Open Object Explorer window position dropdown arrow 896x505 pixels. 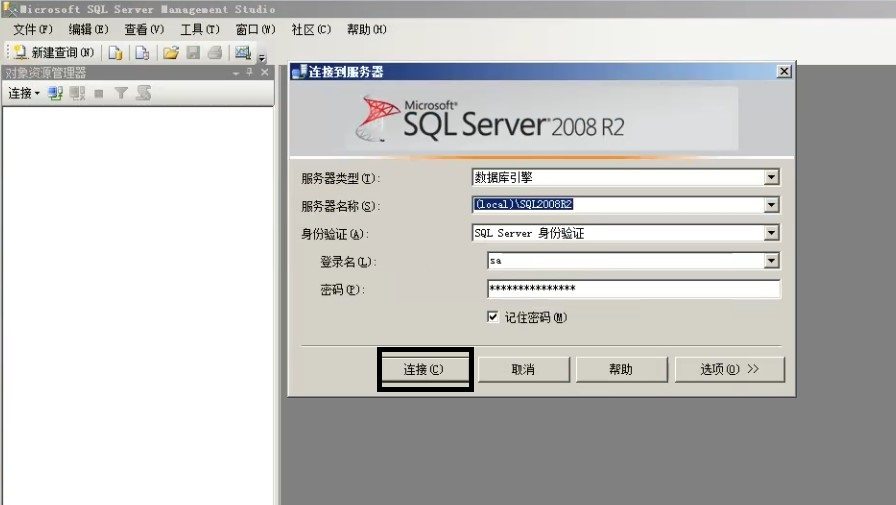235,73
